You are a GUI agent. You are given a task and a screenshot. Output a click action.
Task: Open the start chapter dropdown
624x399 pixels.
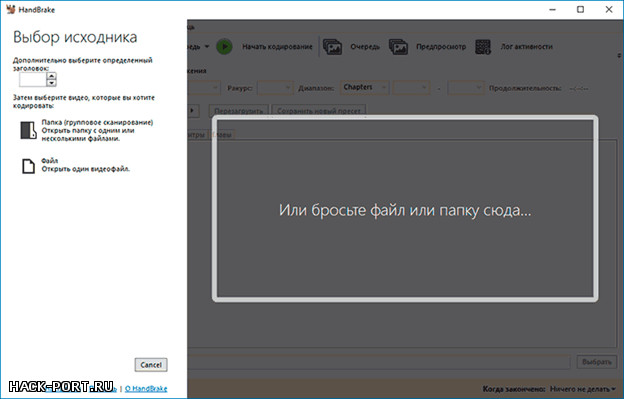tap(411, 88)
